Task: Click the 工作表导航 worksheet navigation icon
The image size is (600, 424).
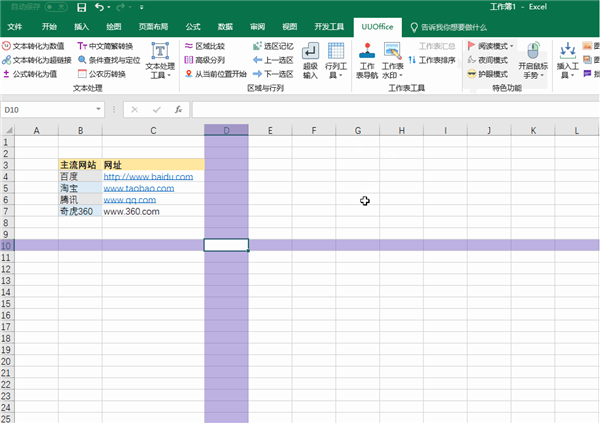Action: (367, 60)
